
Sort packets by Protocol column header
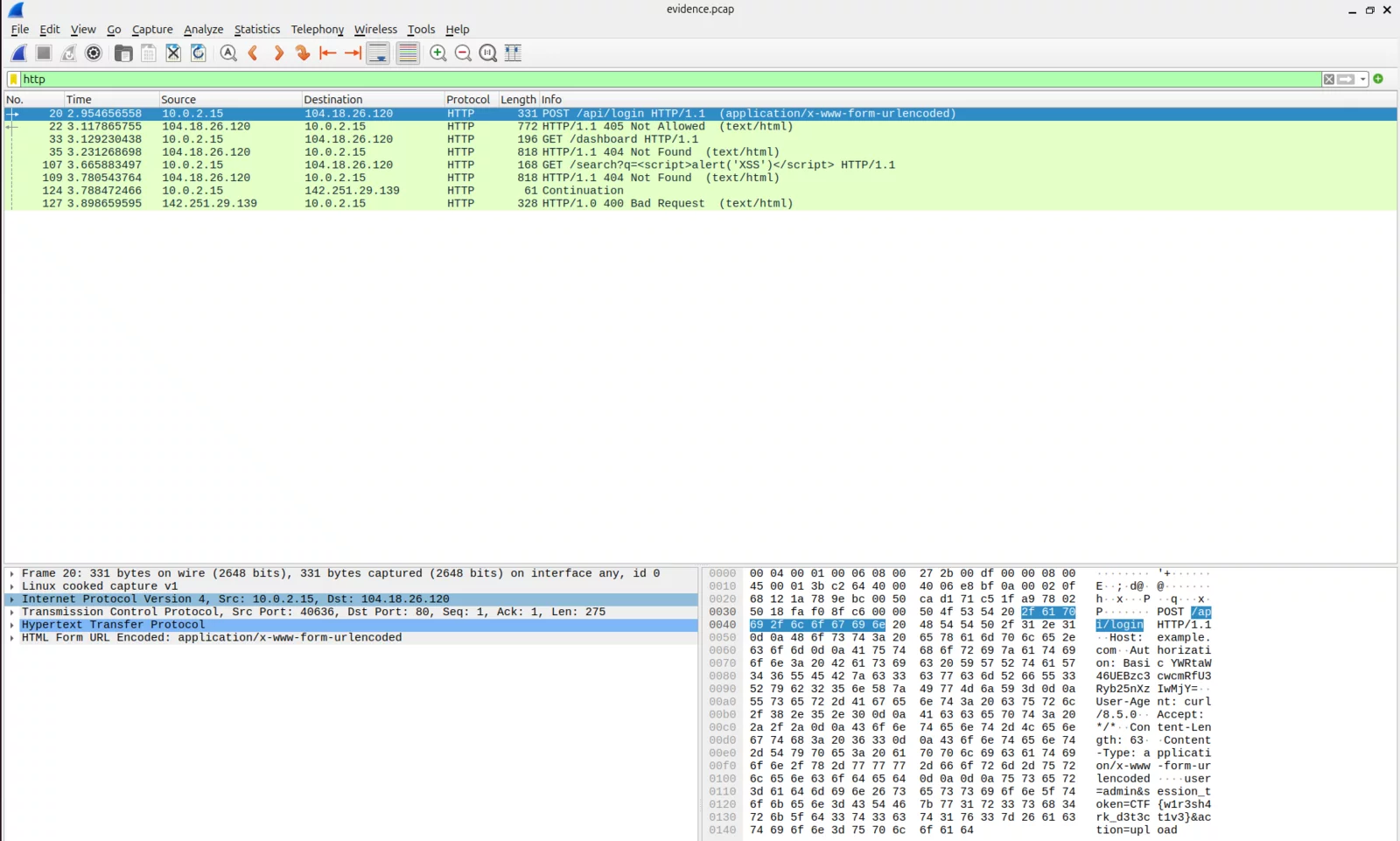[468, 100]
